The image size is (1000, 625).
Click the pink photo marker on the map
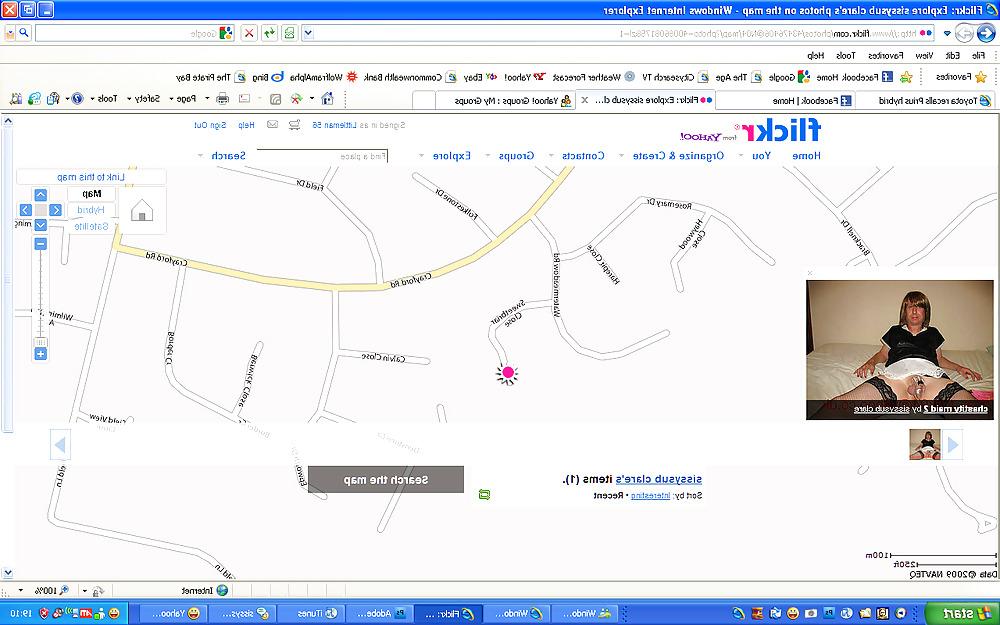click(508, 372)
